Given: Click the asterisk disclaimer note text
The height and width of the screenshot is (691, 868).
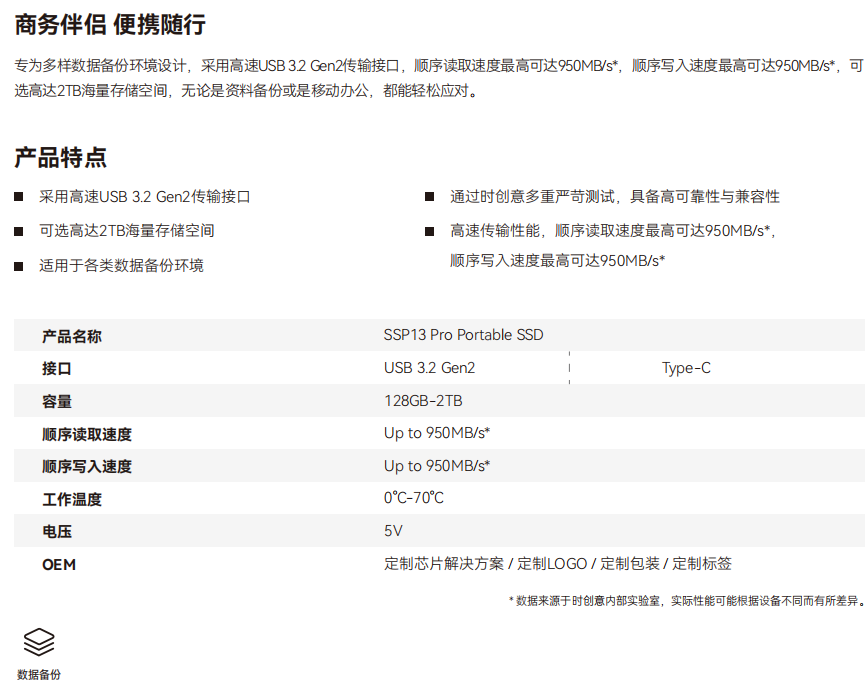Looking at the screenshot, I should coord(685,600).
